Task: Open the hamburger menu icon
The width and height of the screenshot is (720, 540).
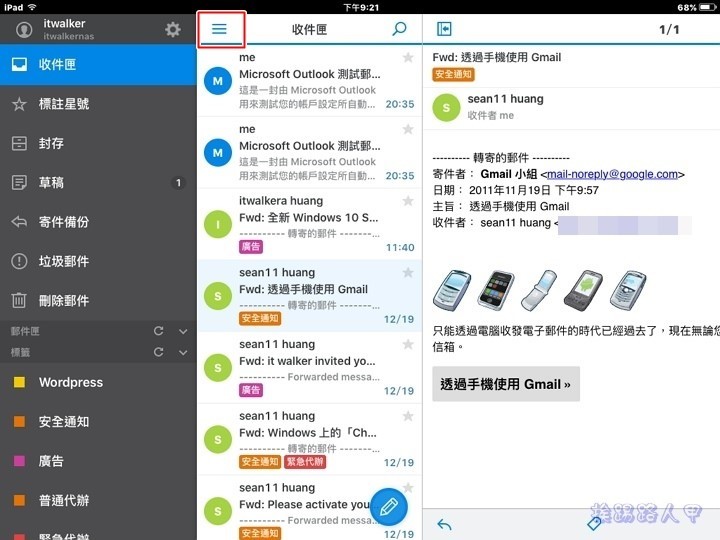Action: pyautogui.click(x=219, y=29)
